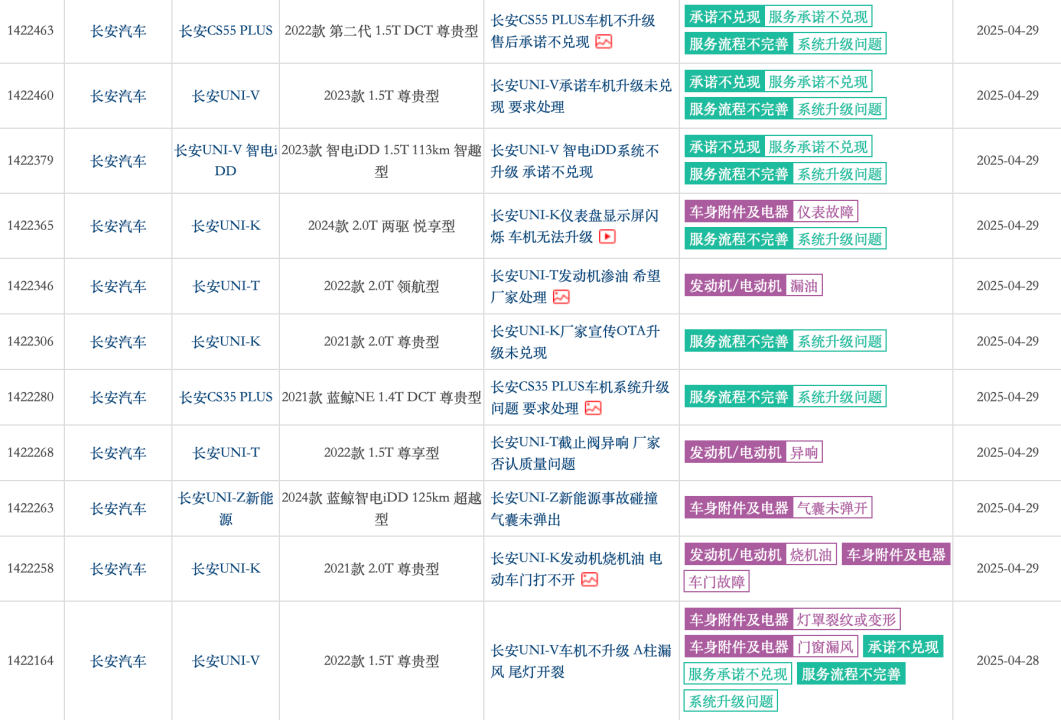Click 车身附件及电器 tag in row 1422365
The height and width of the screenshot is (720, 1061).
click(x=739, y=212)
